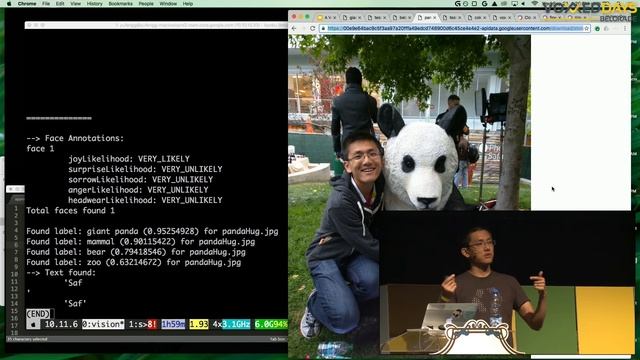Click the Wi-Fi icon in menu bar

click(x=534, y=3)
